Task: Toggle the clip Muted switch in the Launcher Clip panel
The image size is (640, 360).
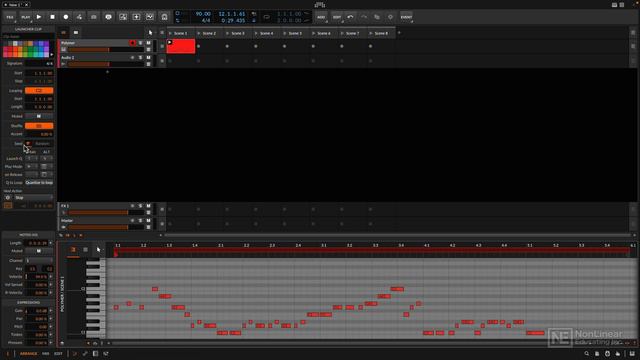Action: 39,116
